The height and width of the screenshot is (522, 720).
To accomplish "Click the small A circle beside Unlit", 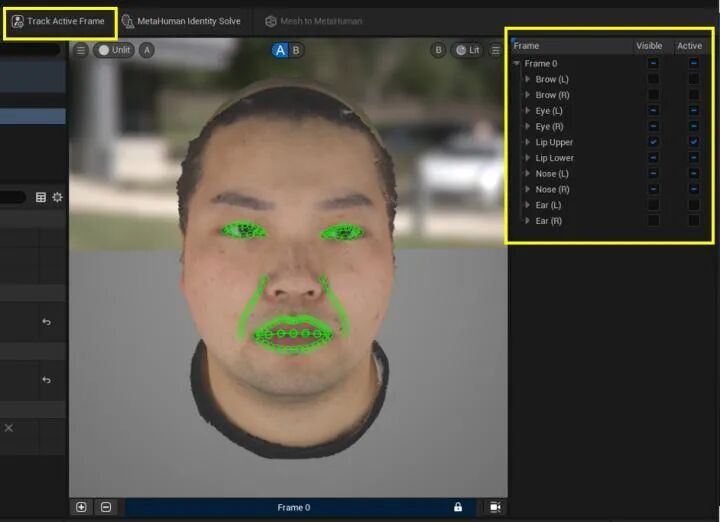I will 146,50.
